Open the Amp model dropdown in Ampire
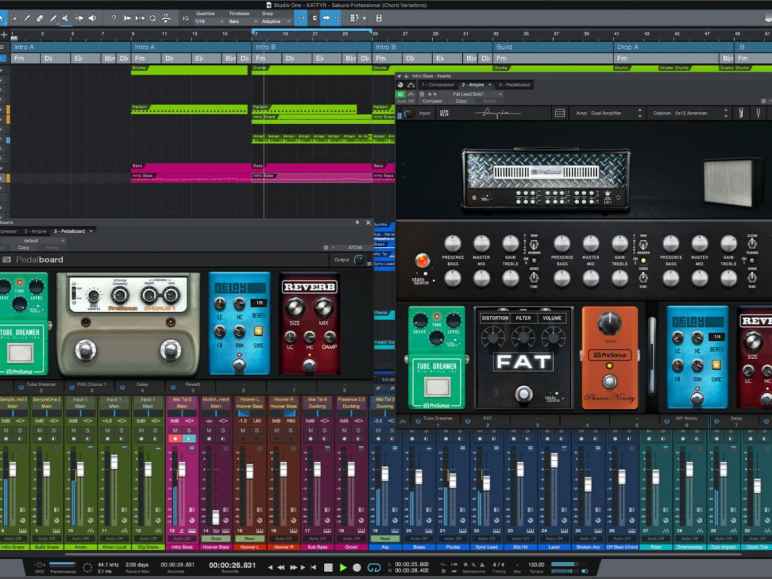Image resolution: width=772 pixels, height=579 pixels. click(605, 114)
